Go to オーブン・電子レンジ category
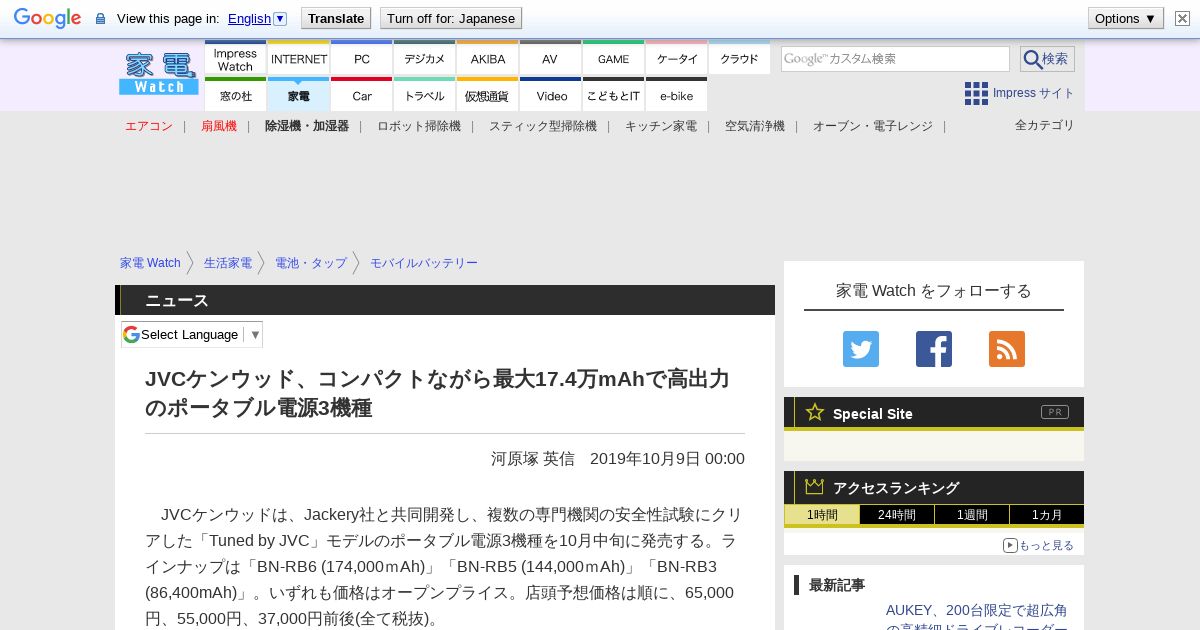1200x630 pixels. pyautogui.click(x=873, y=126)
